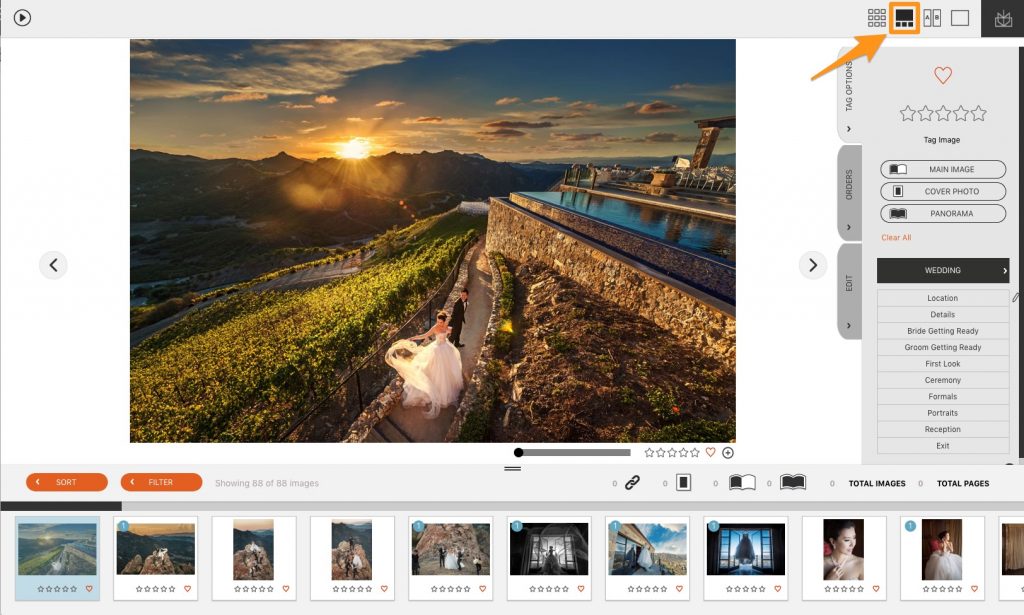
Task: Go to the previous image arrow
Action: point(53,265)
